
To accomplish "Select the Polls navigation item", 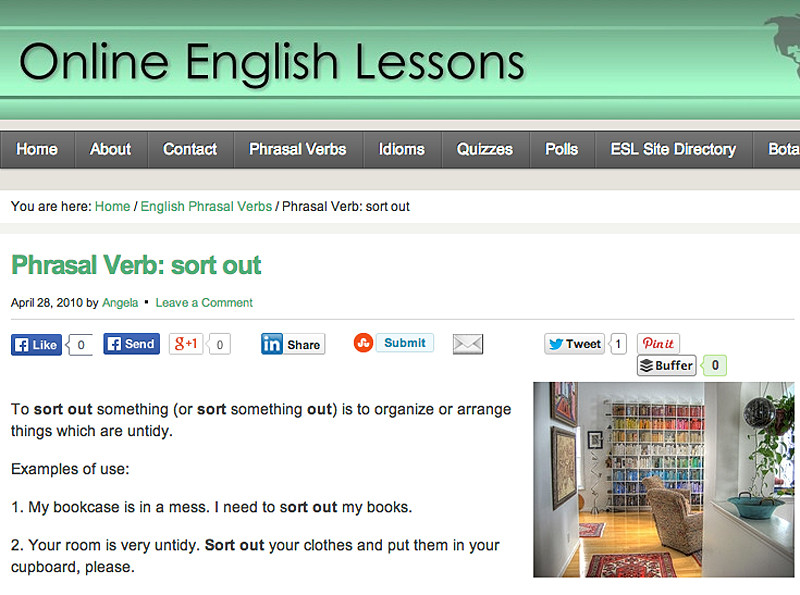I will (x=562, y=150).
